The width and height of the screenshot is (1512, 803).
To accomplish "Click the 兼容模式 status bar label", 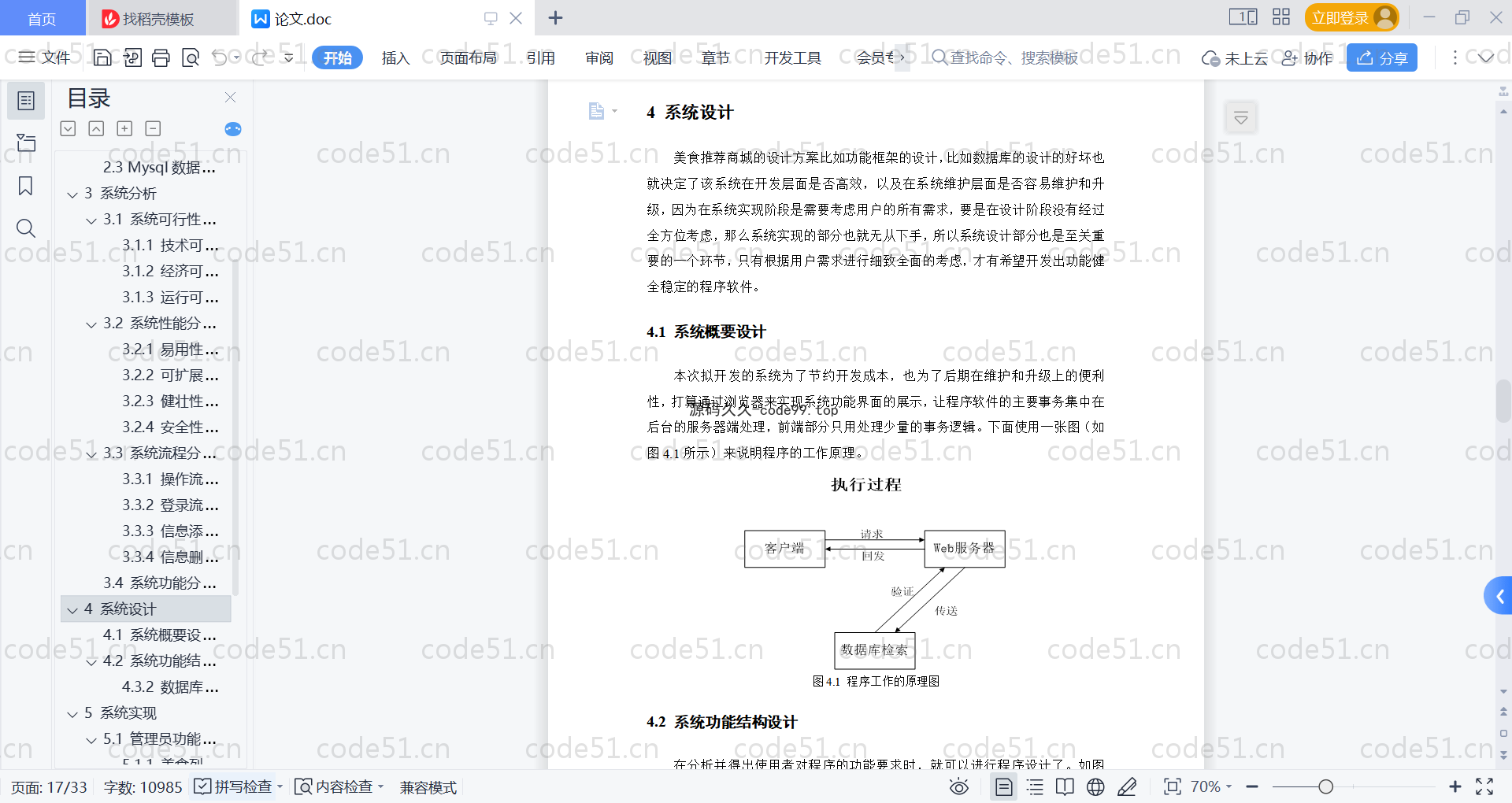I will (x=428, y=786).
